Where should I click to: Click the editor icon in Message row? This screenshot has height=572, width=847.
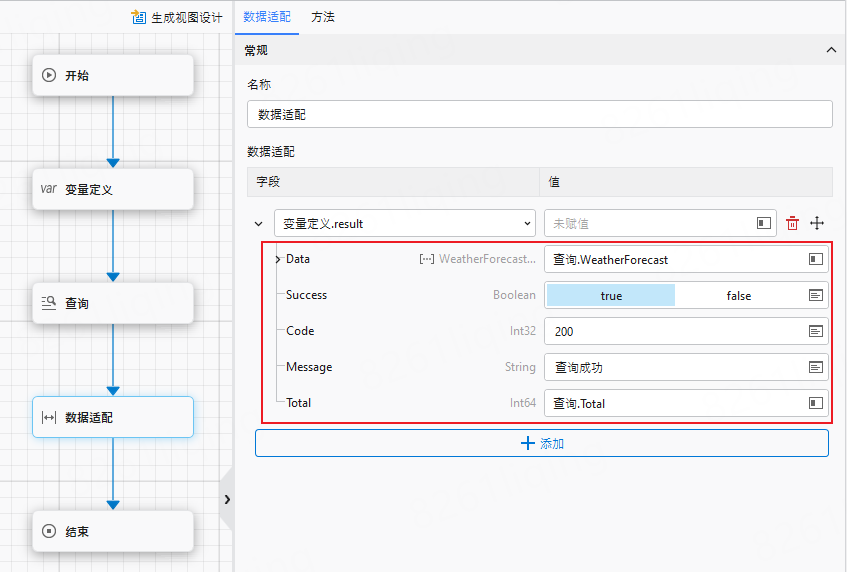[816, 367]
